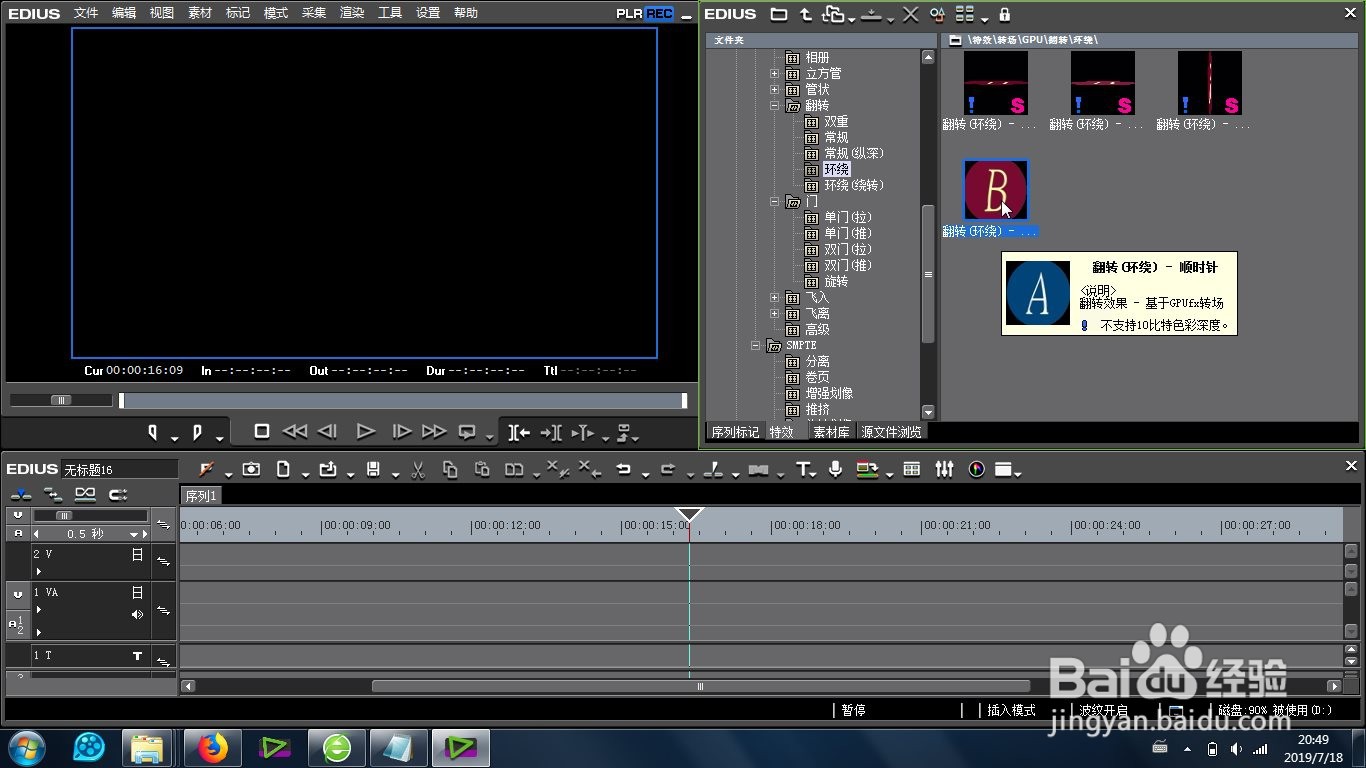Click the Paste icon in timeline toolbar
This screenshot has width=1366, height=768.
[x=482, y=469]
